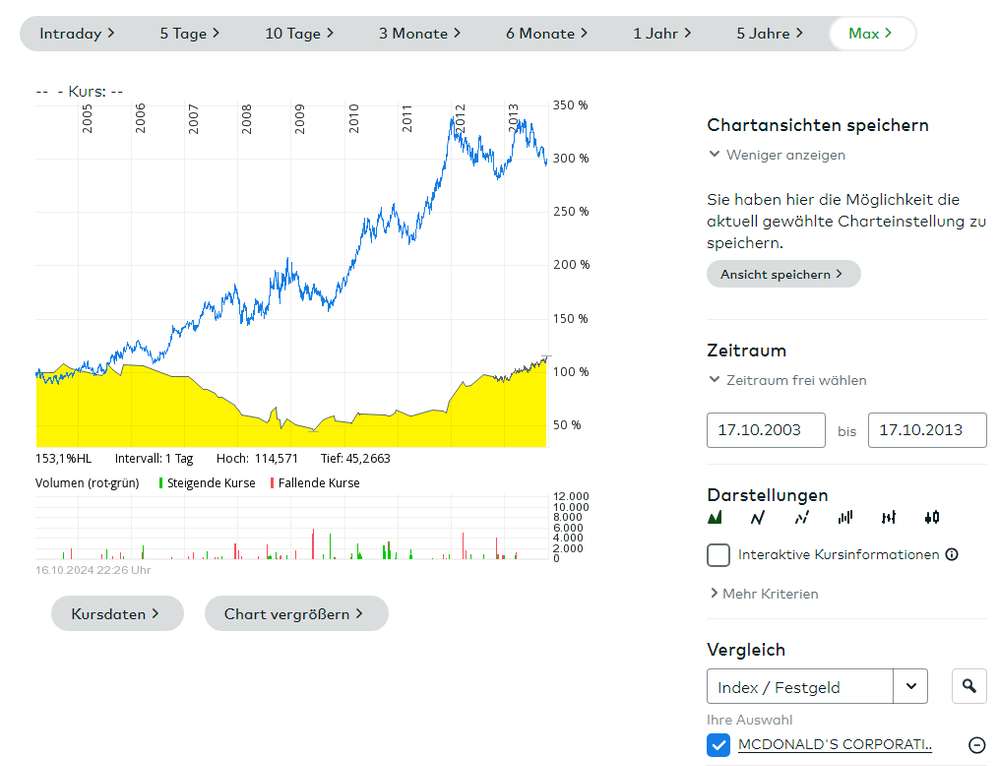Click the Chart vergrößern button

[295, 614]
